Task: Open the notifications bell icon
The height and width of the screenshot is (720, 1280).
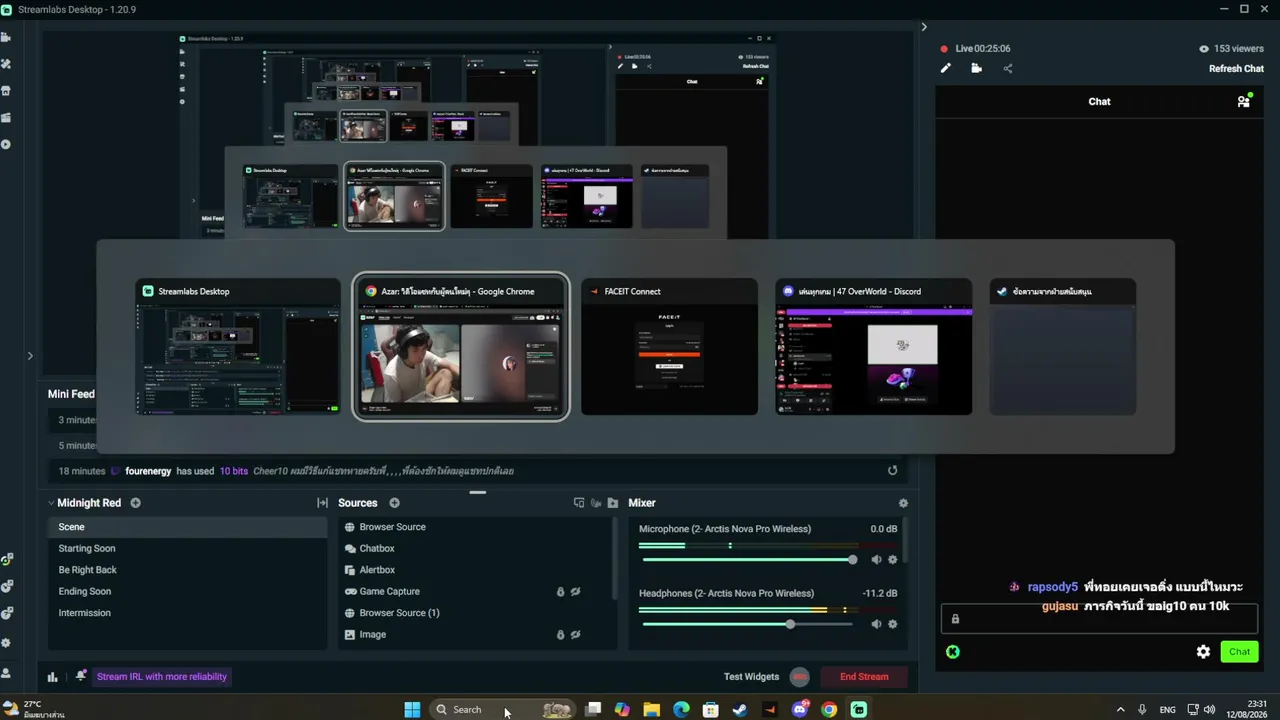Action: click(x=81, y=676)
